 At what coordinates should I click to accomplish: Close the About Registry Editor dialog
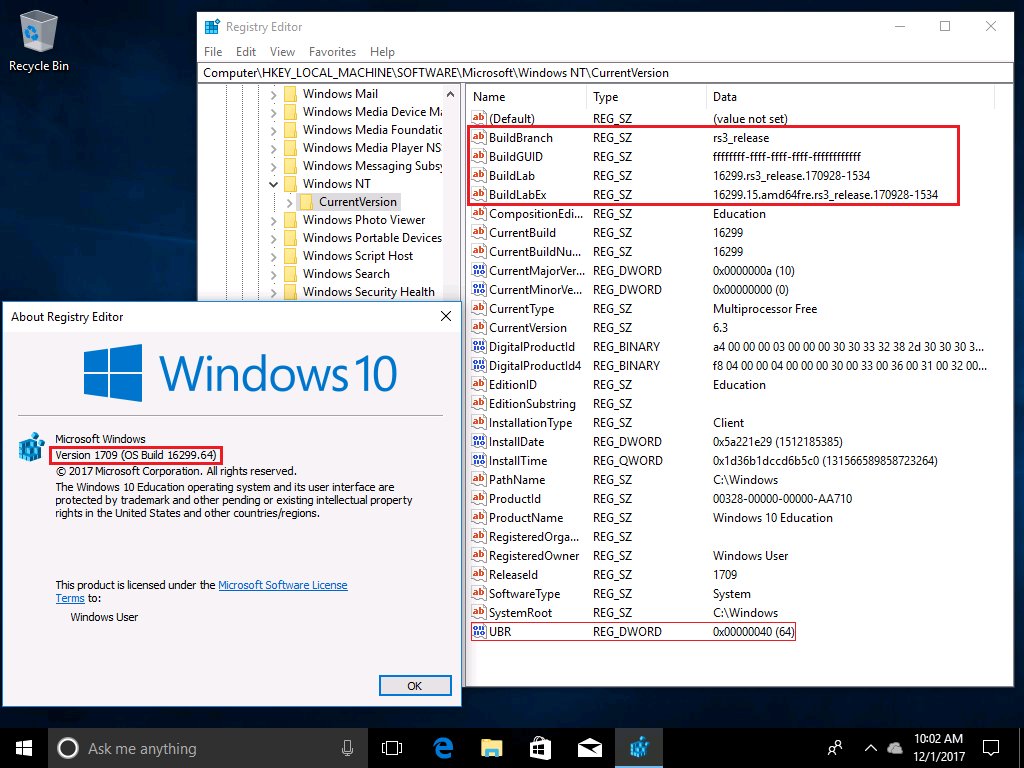click(x=445, y=316)
